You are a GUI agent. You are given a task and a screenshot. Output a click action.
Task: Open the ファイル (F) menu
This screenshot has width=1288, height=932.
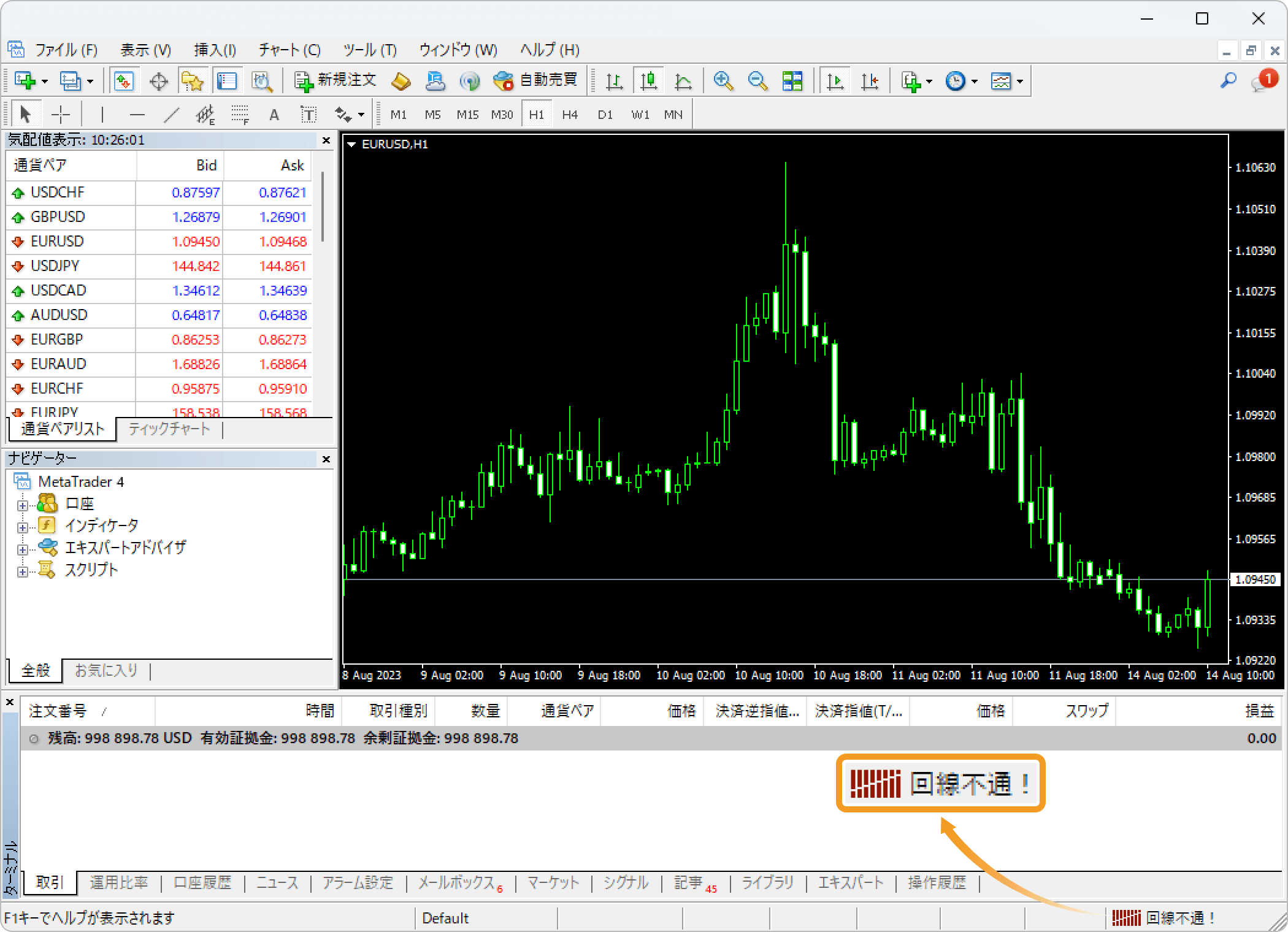pos(66,50)
